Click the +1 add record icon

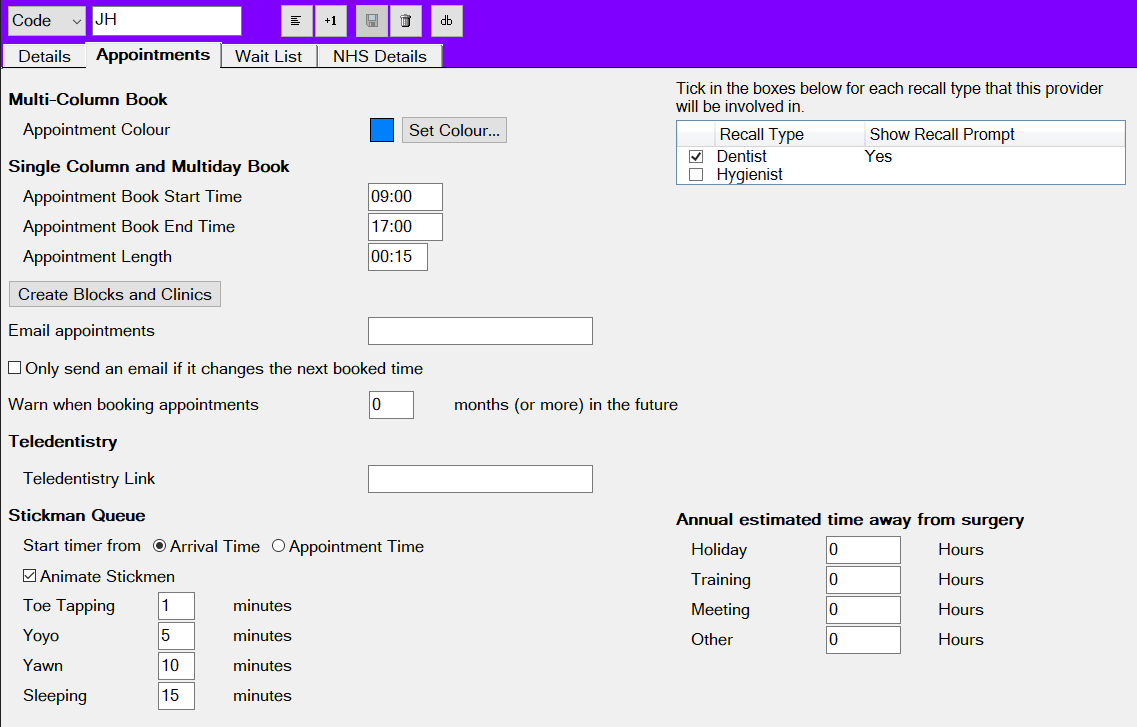(x=331, y=21)
